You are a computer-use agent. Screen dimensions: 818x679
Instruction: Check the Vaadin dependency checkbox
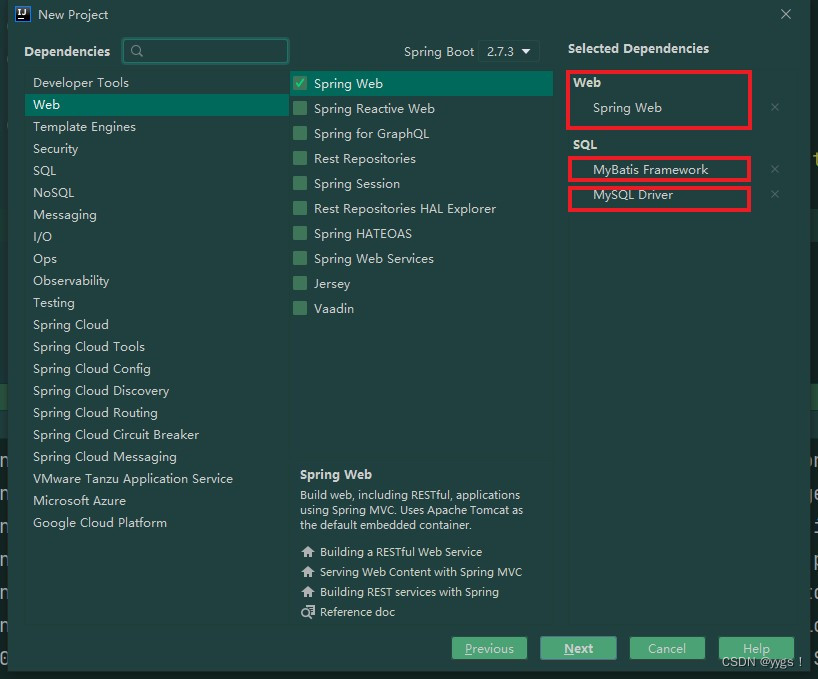[300, 309]
